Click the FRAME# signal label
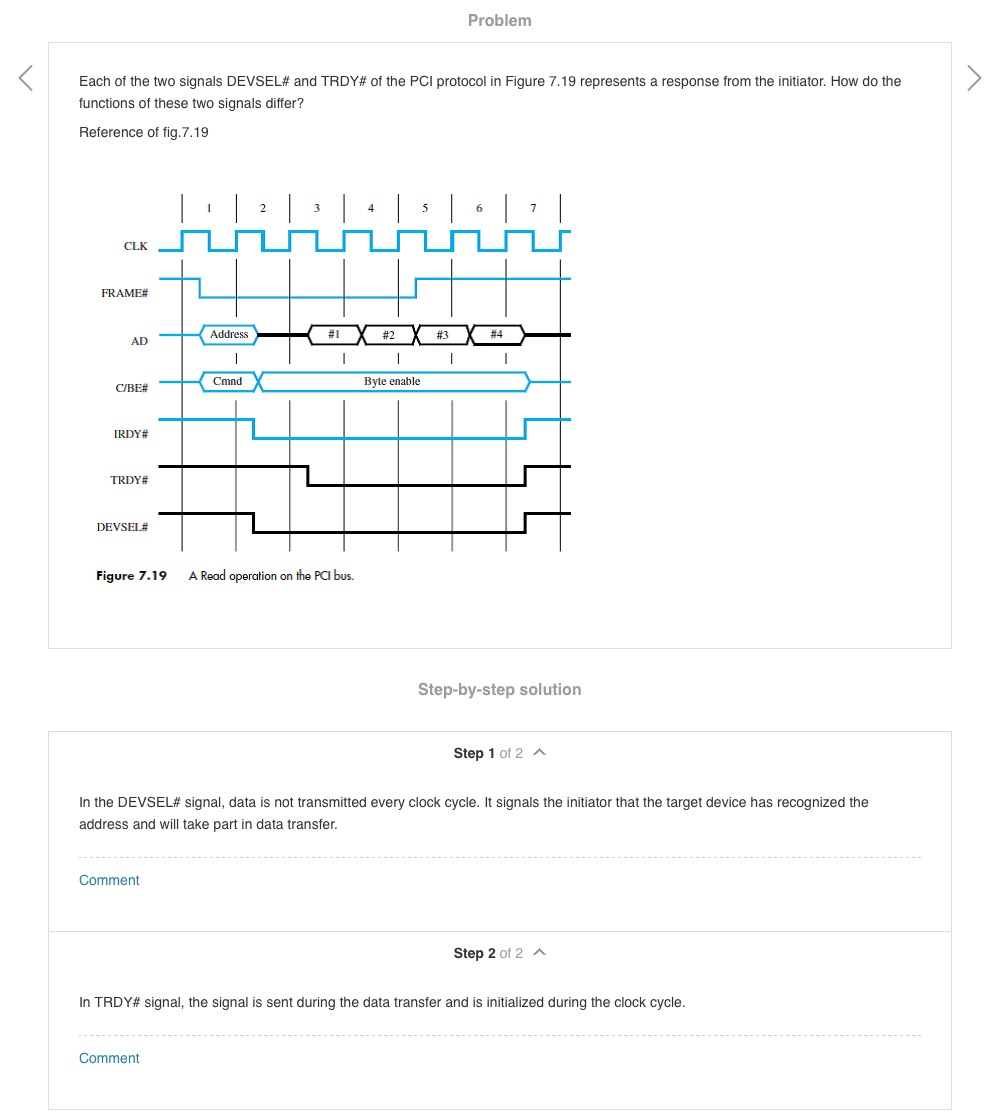This screenshot has height=1120, width=1000. (x=125, y=293)
